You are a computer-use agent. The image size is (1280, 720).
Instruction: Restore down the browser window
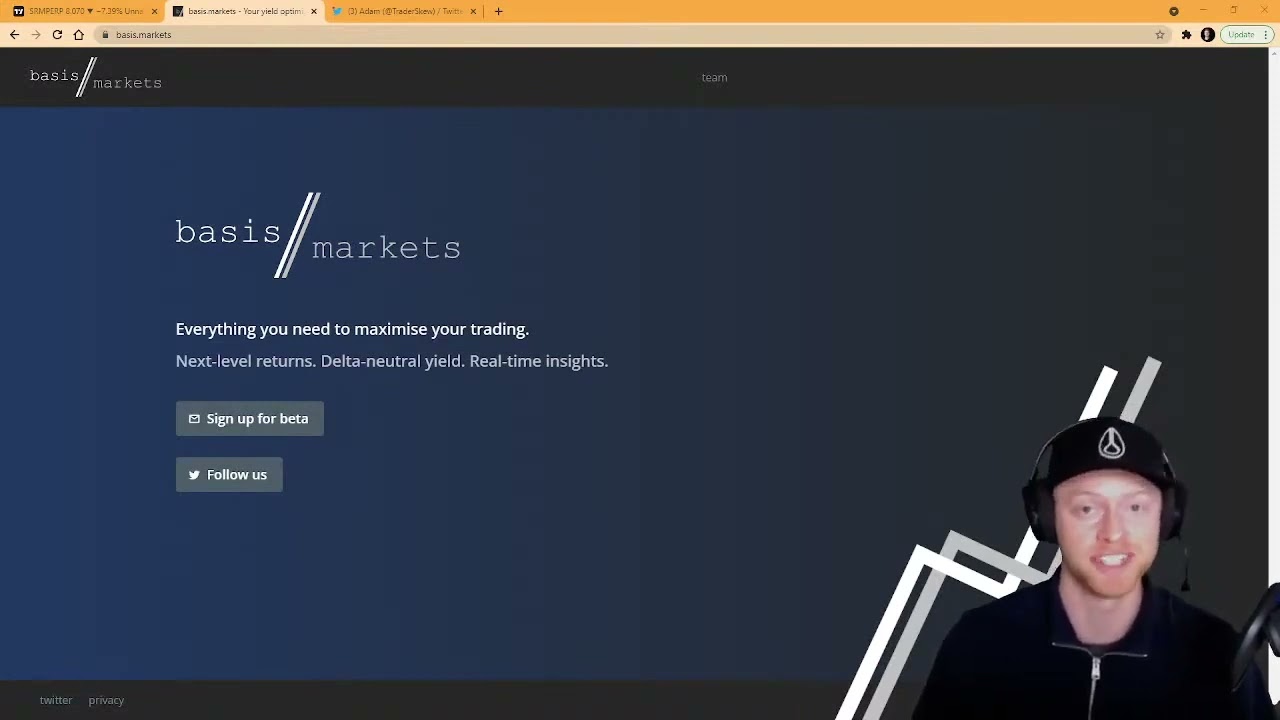click(x=1234, y=10)
